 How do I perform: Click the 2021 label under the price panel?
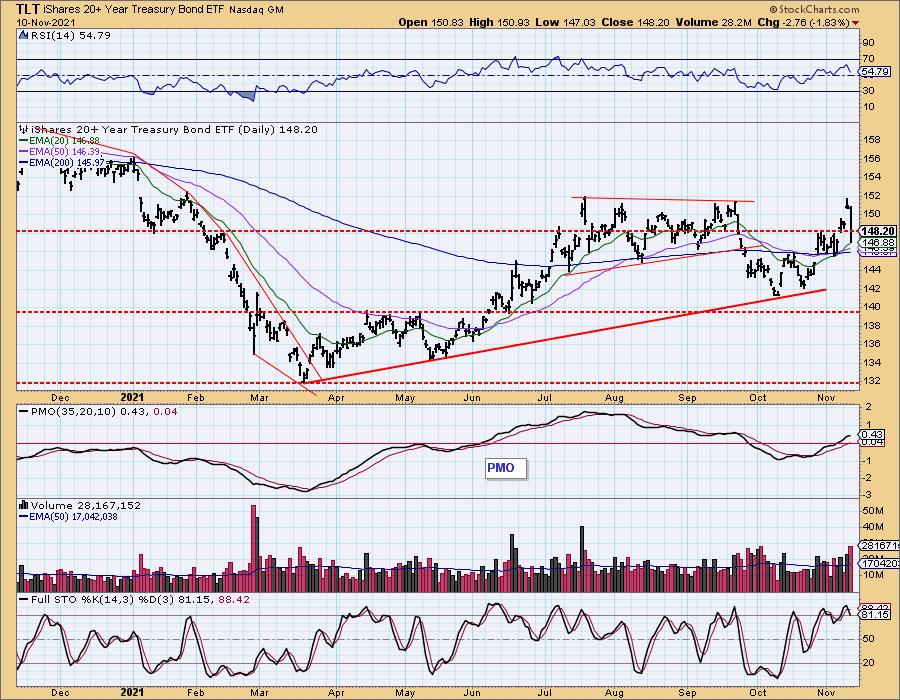click(133, 397)
